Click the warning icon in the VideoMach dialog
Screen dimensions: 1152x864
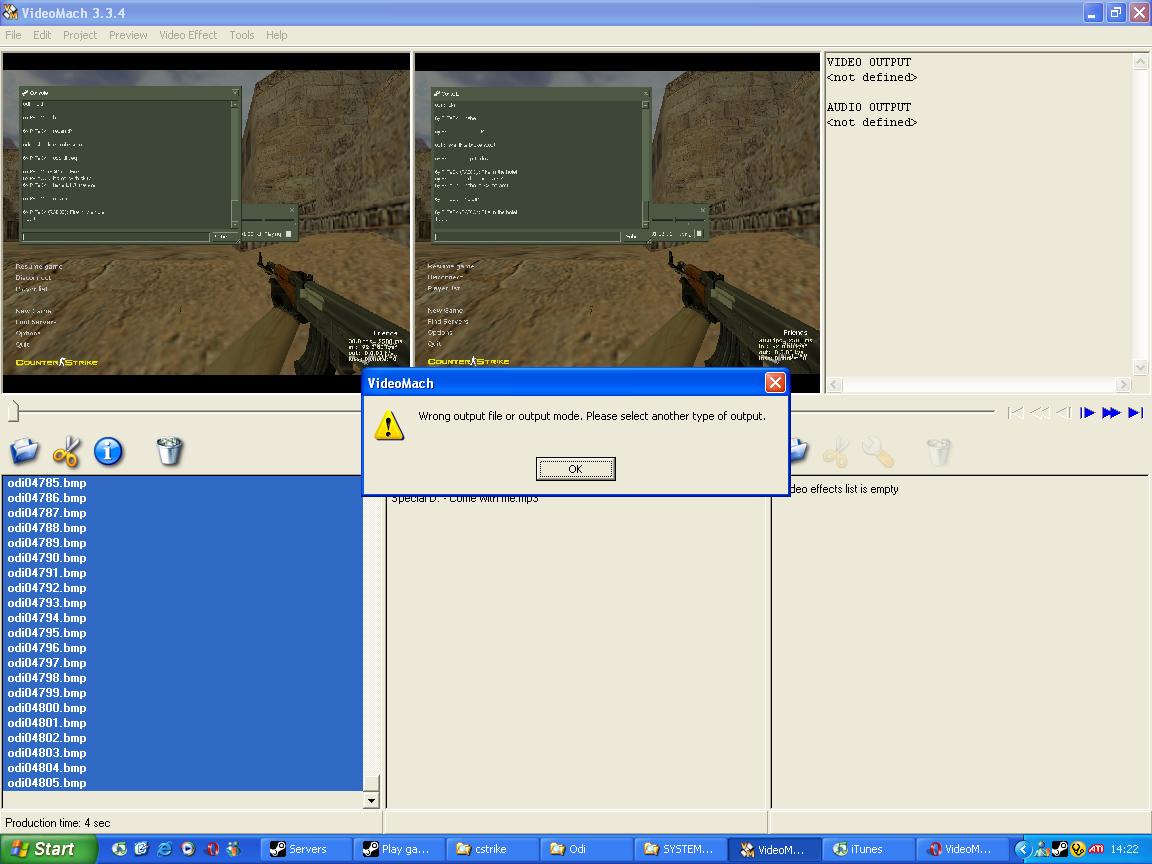coord(389,425)
